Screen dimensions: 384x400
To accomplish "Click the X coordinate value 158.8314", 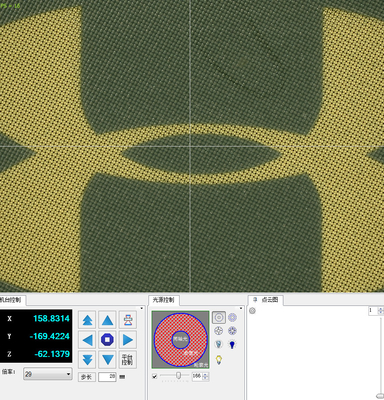I will point(51,319).
